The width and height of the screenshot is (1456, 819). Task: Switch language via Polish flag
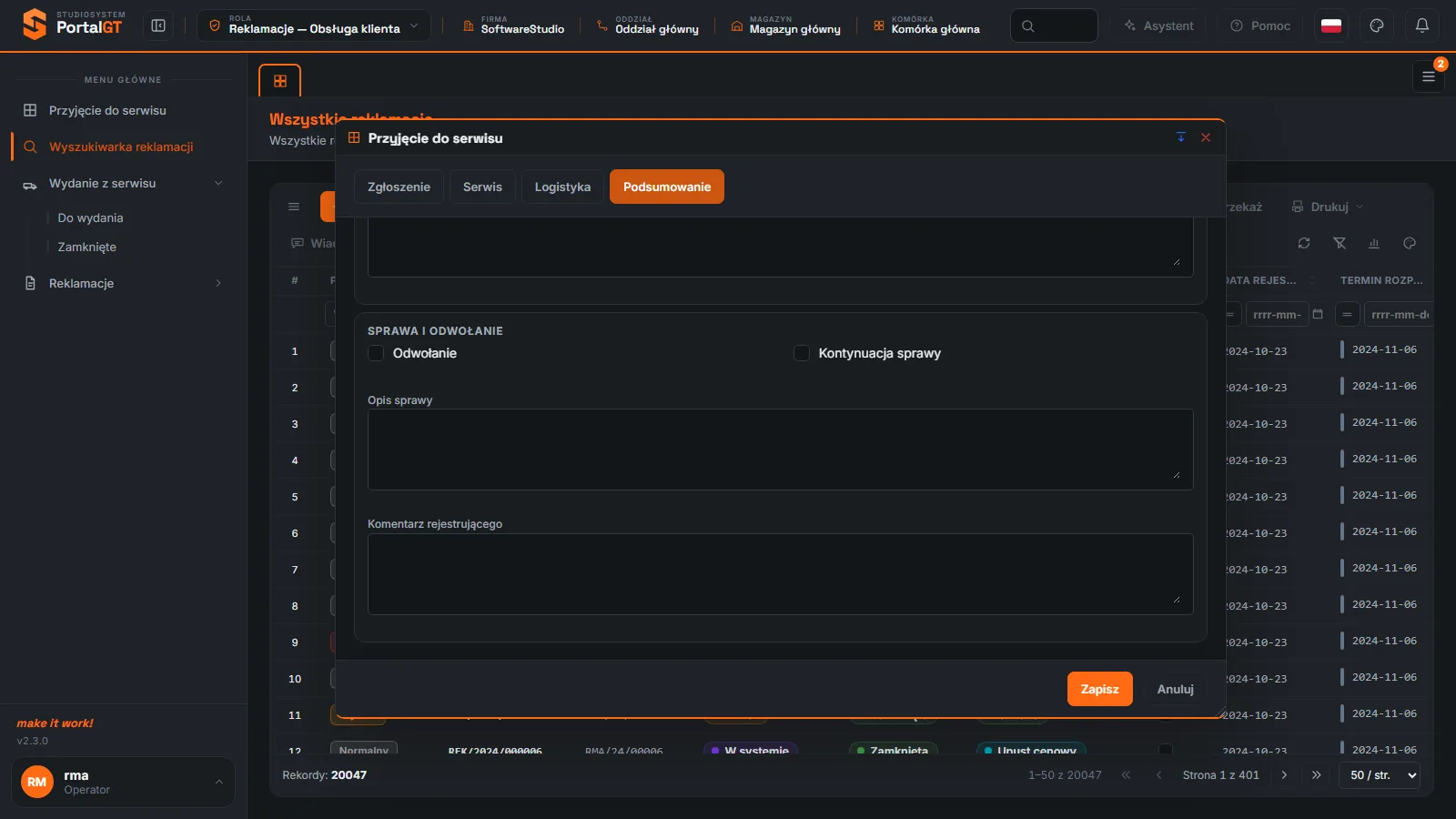point(1331,25)
